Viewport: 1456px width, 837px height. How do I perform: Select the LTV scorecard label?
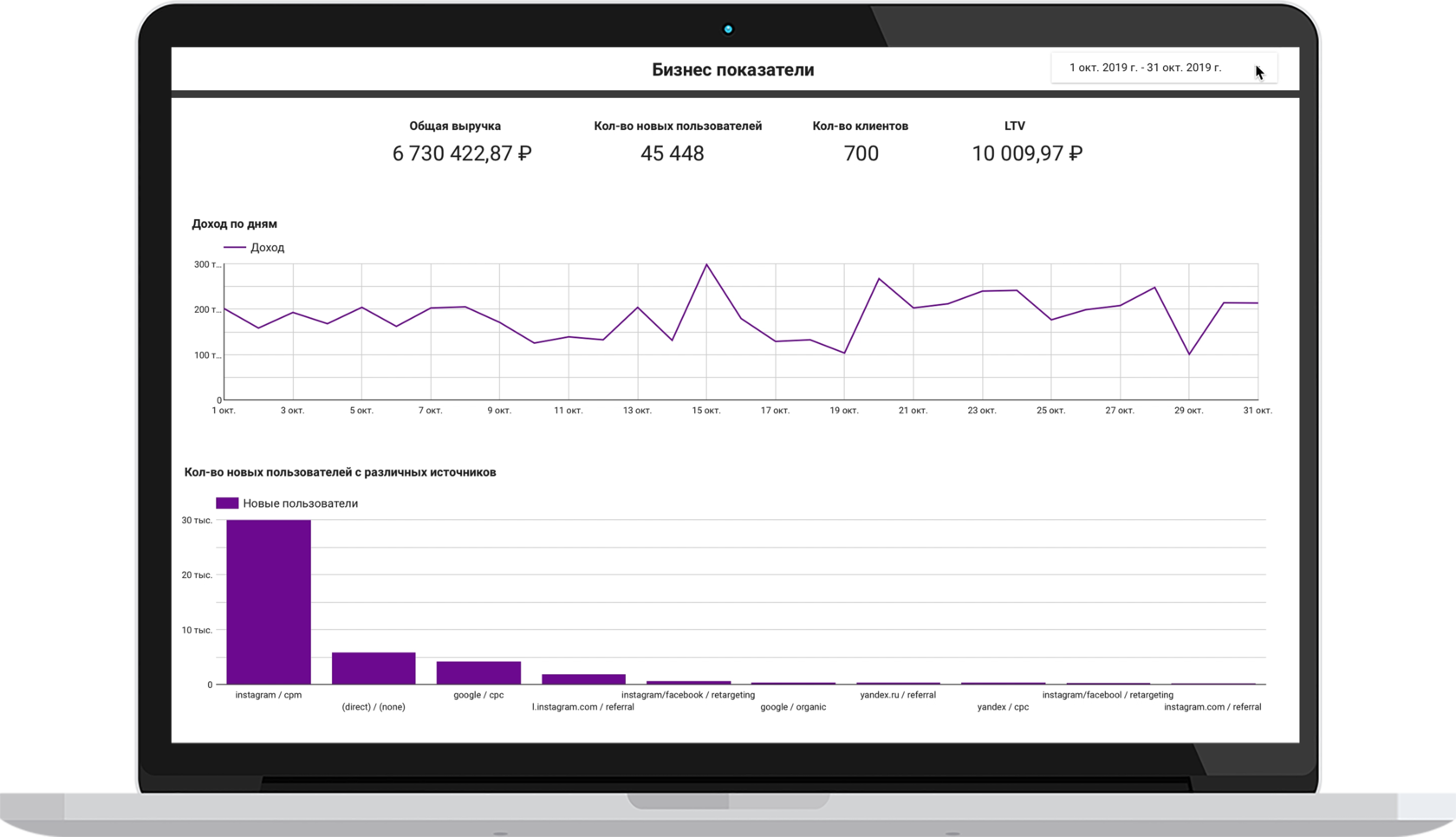tap(1015, 127)
